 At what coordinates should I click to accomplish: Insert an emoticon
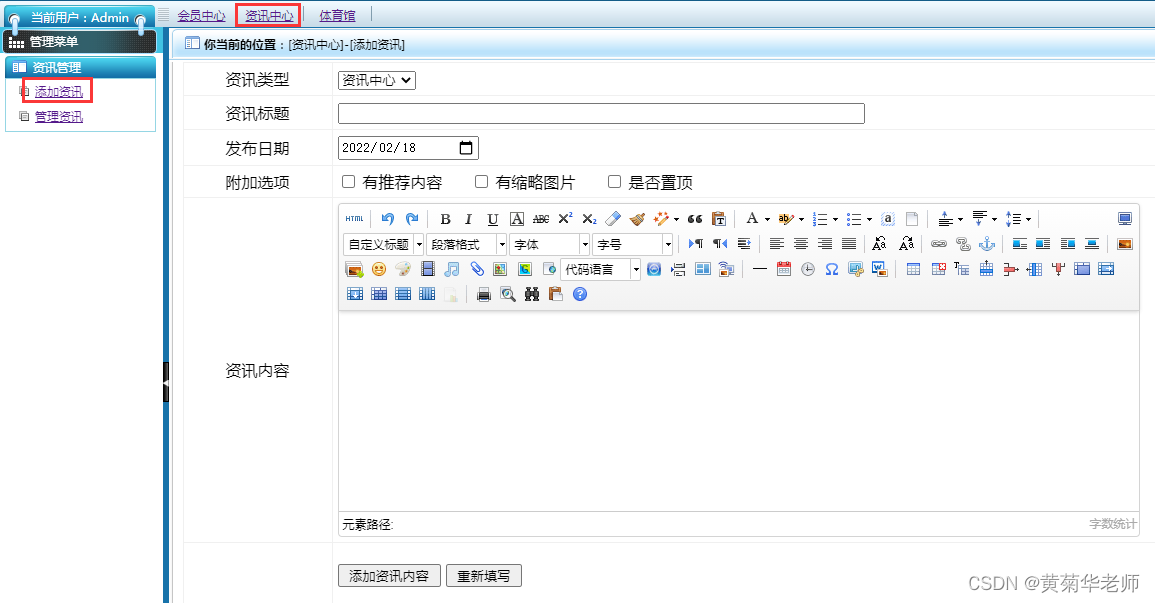(x=379, y=269)
